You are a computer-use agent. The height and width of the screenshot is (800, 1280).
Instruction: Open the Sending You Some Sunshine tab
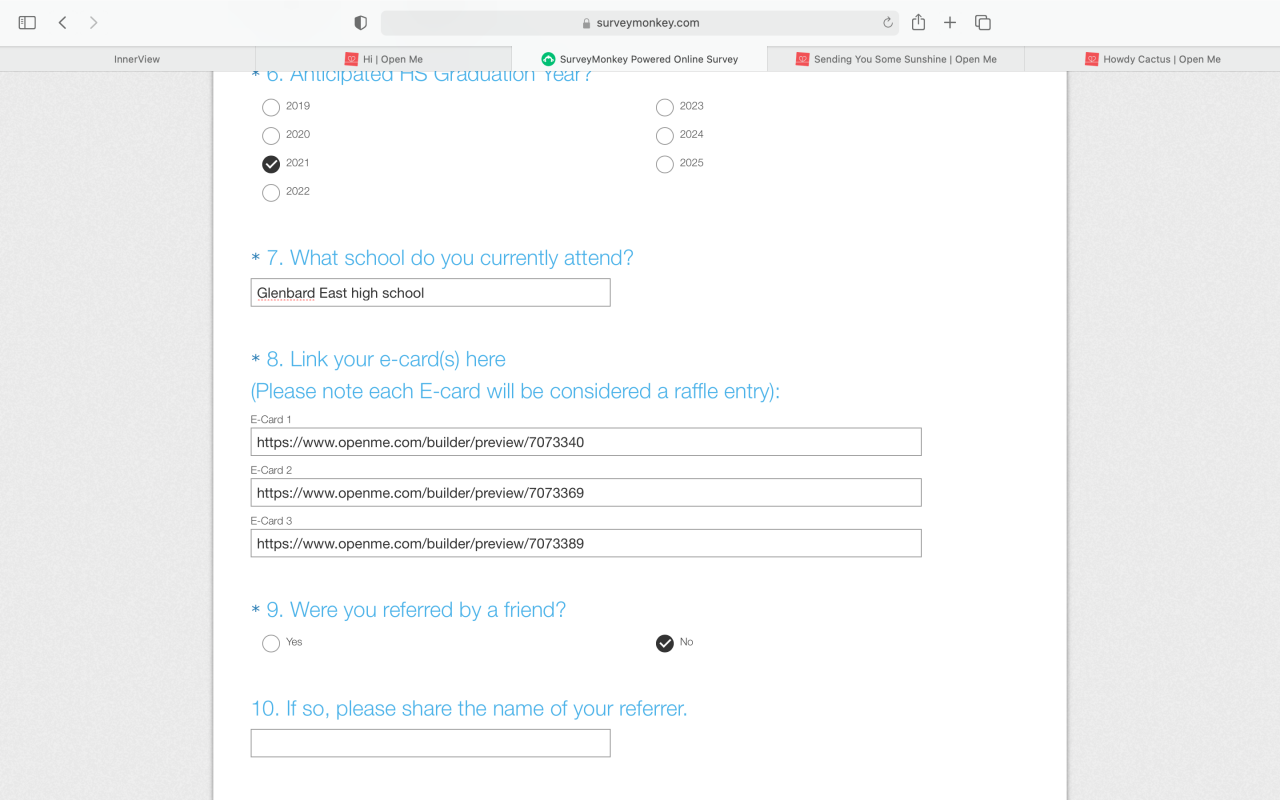[x=895, y=59]
